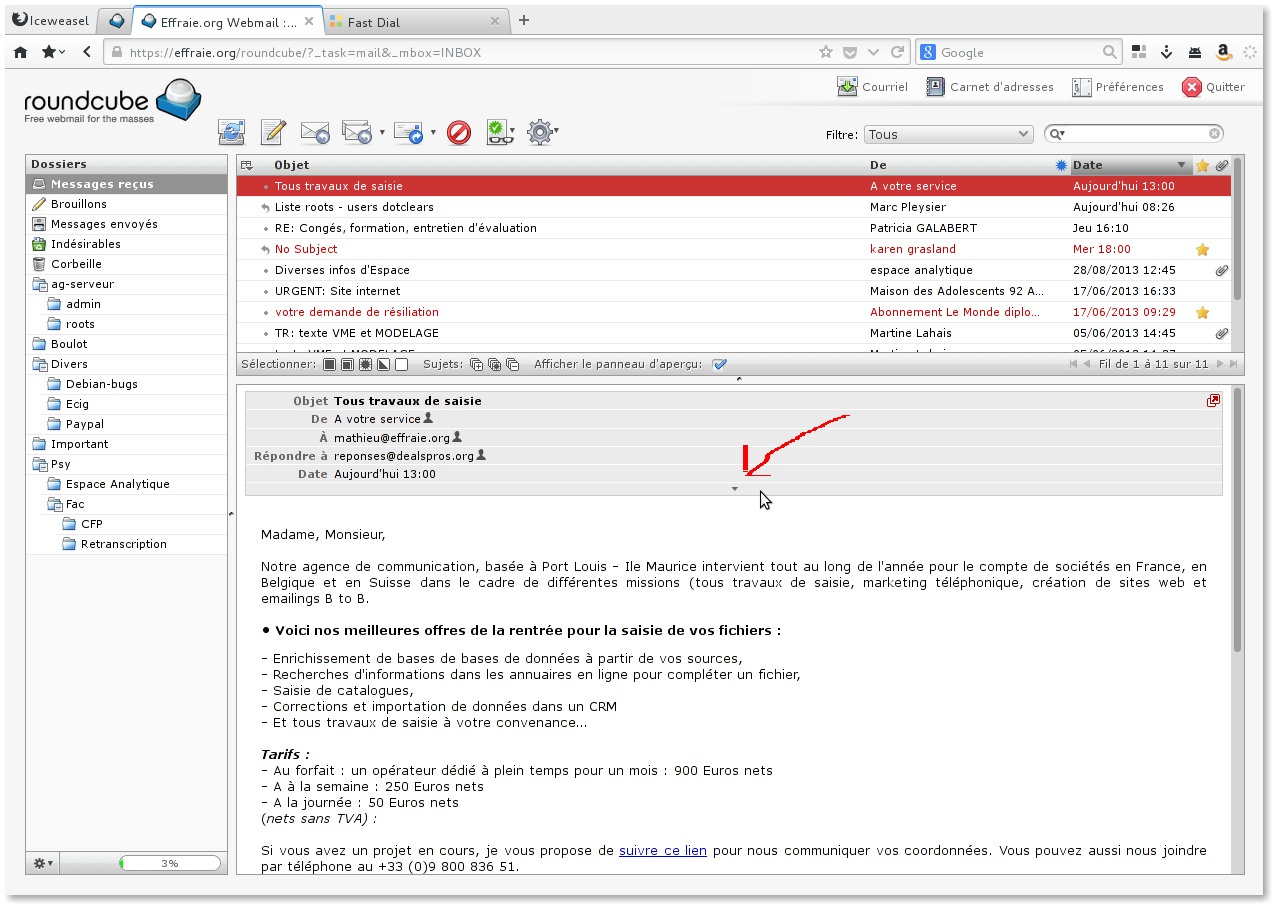Viewport: 1272px width, 904px height.
Task: Open the Filtre dropdown showing 'Tous'
Action: coord(948,134)
